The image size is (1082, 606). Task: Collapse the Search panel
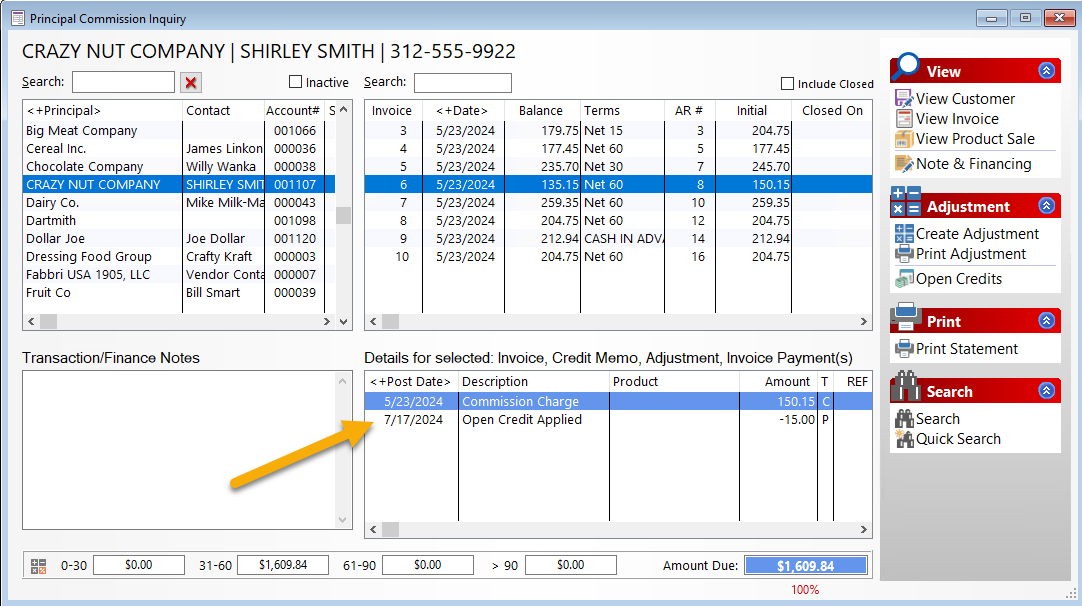click(x=1047, y=391)
